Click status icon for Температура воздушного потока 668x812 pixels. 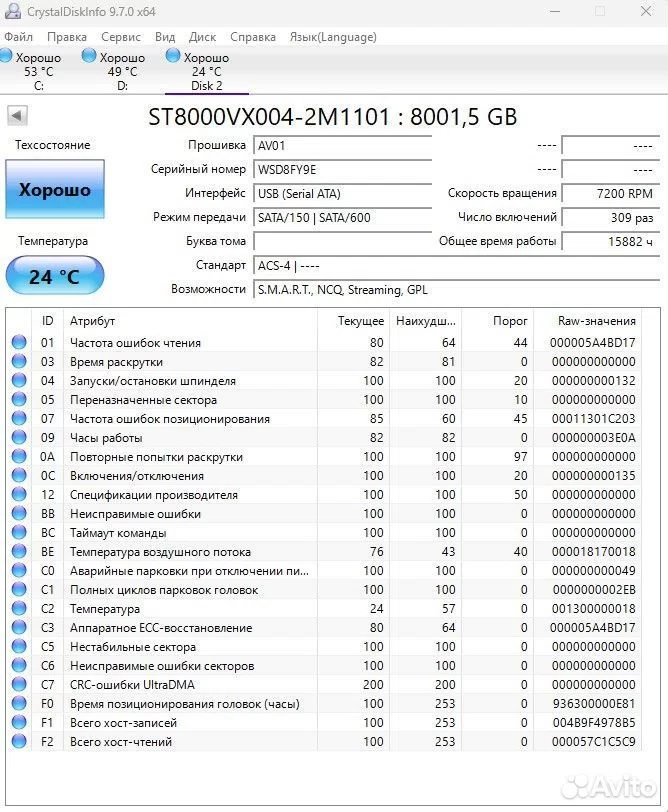(x=19, y=552)
